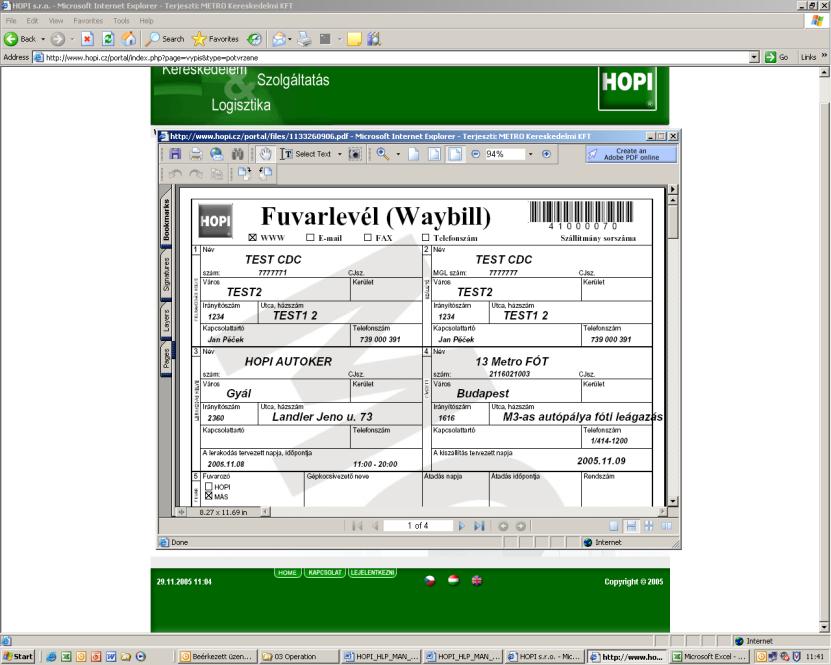The height and width of the screenshot is (665, 831).
Task: Select the British flag language
Action: [x=477, y=580]
